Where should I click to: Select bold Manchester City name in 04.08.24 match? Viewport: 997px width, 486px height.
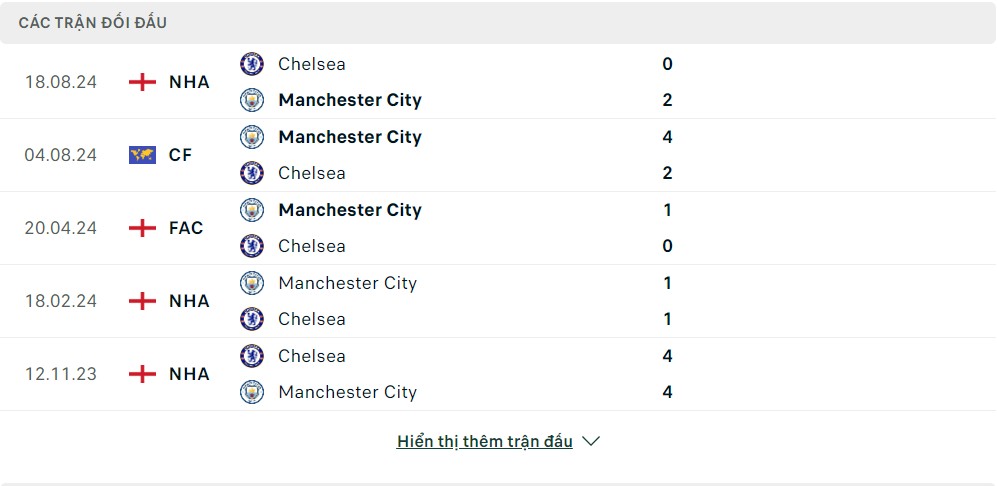350,137
